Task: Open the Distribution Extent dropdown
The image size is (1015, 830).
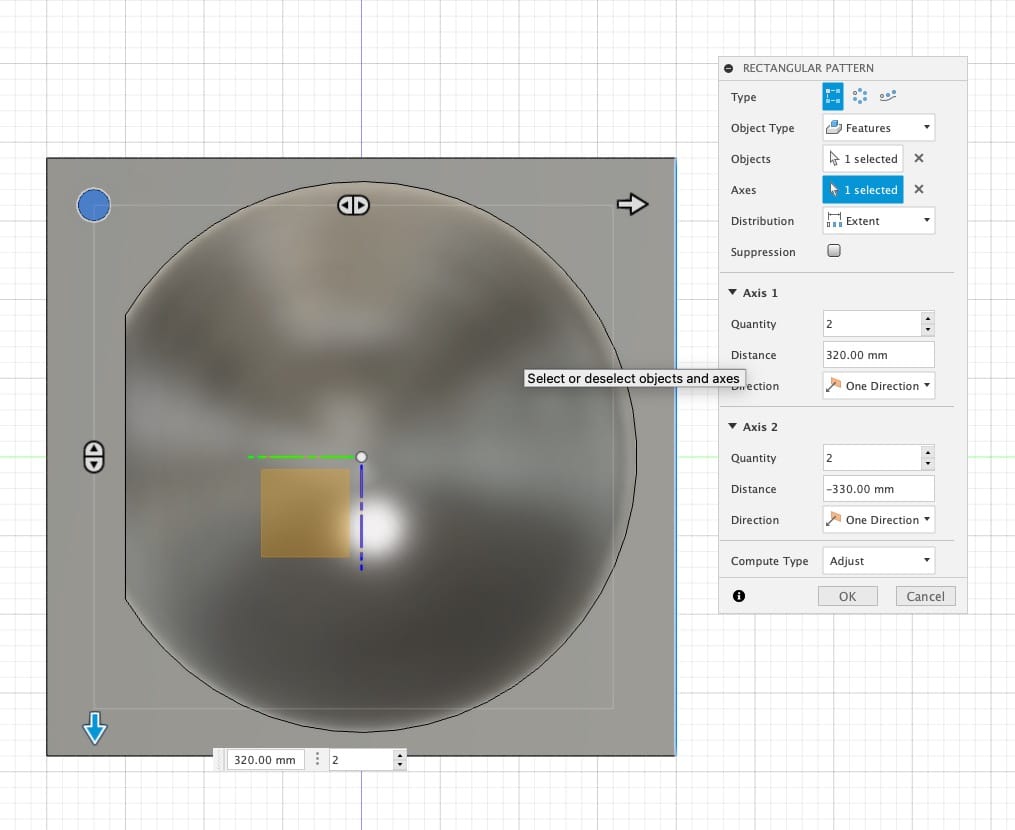Action: click(x=878, y=221)
